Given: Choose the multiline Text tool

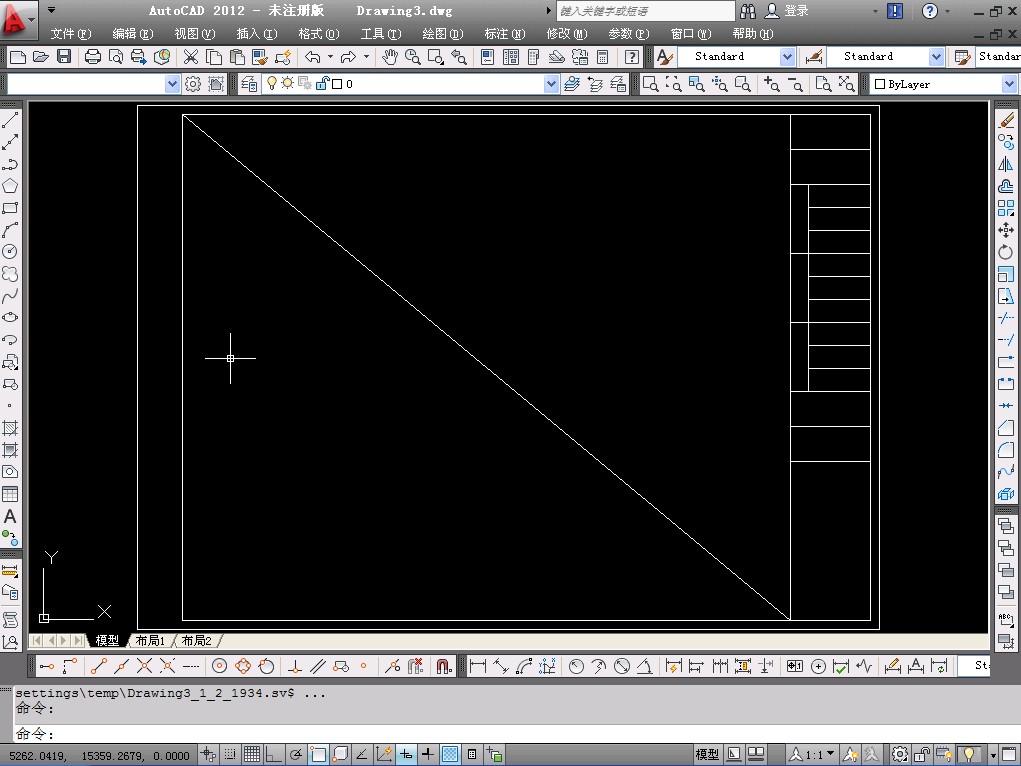Looking at the screenshot, I should 10,516.
